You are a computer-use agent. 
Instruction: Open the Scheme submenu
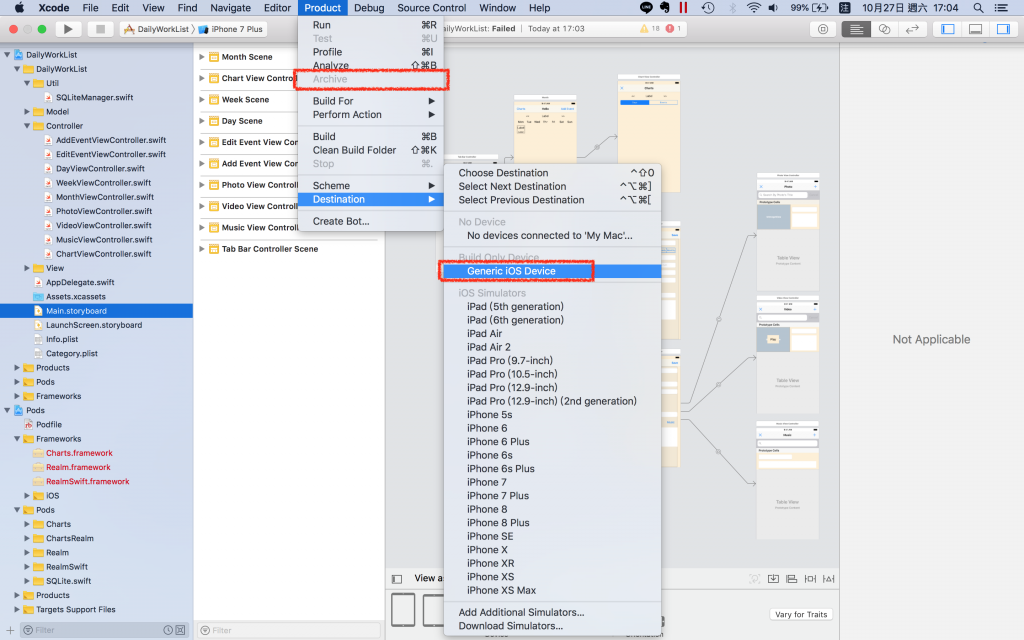370,185
